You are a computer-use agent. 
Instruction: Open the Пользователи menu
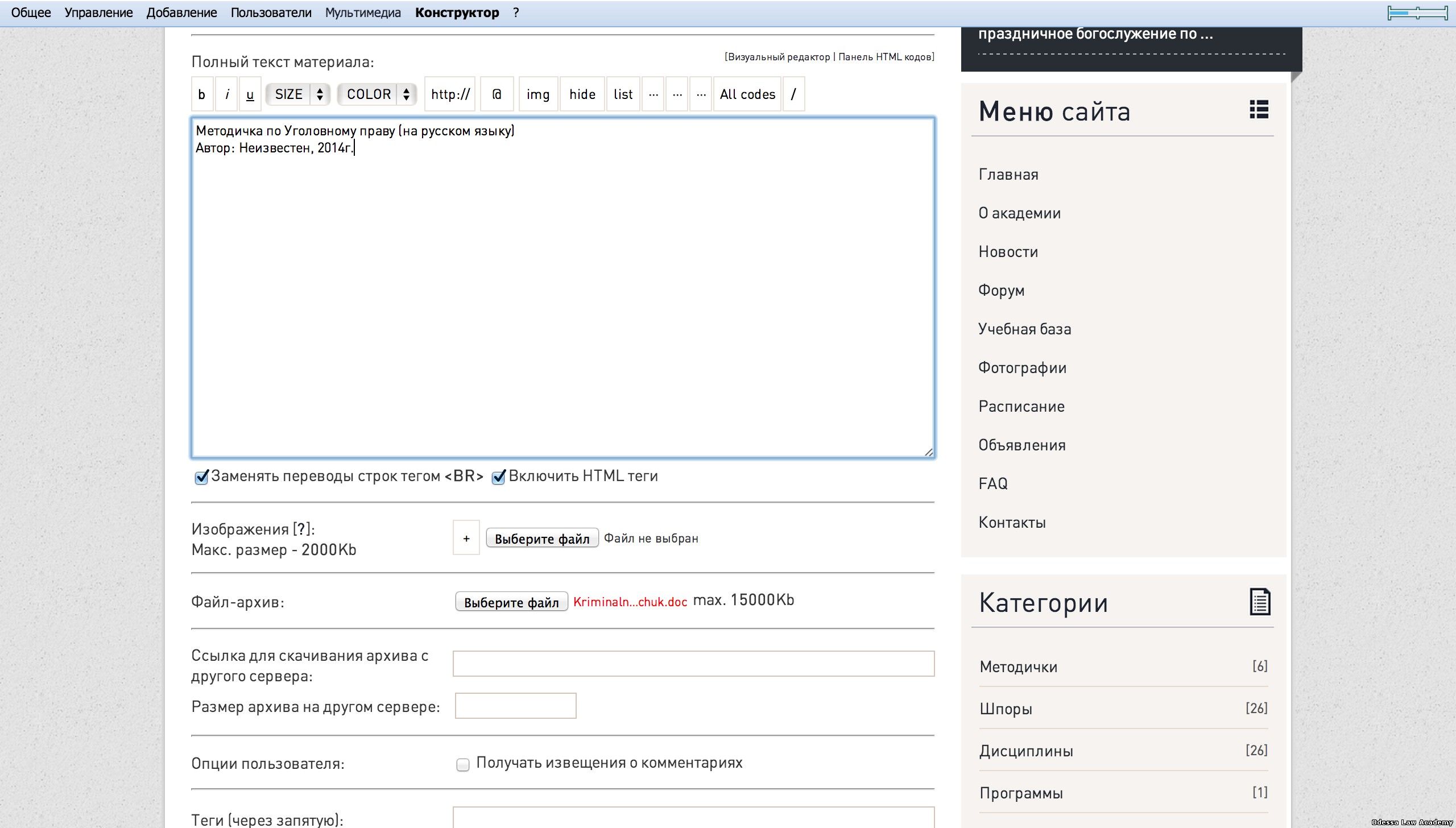(x=271, y=13)
